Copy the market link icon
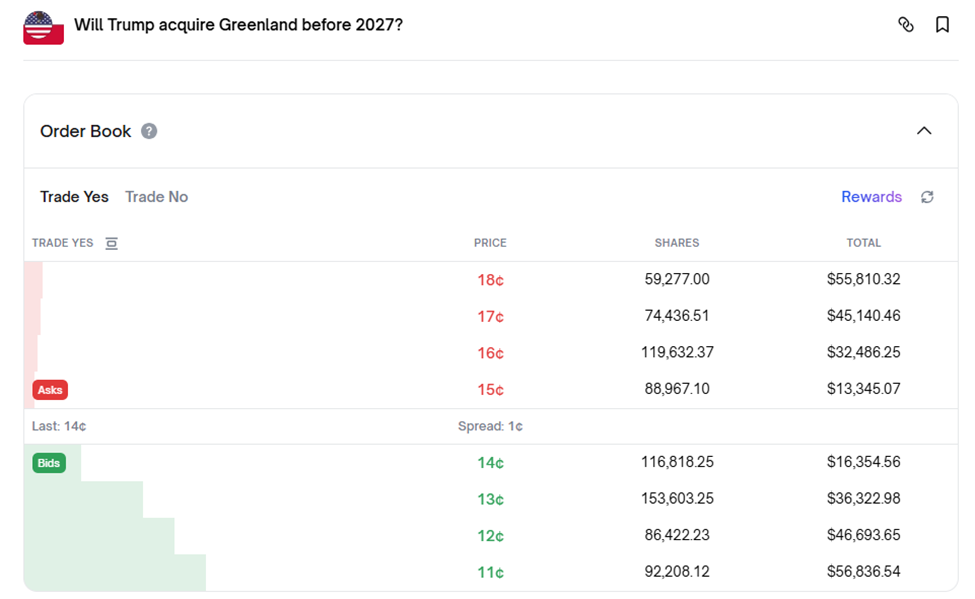975x599 pixels. [x=906, y=24]
